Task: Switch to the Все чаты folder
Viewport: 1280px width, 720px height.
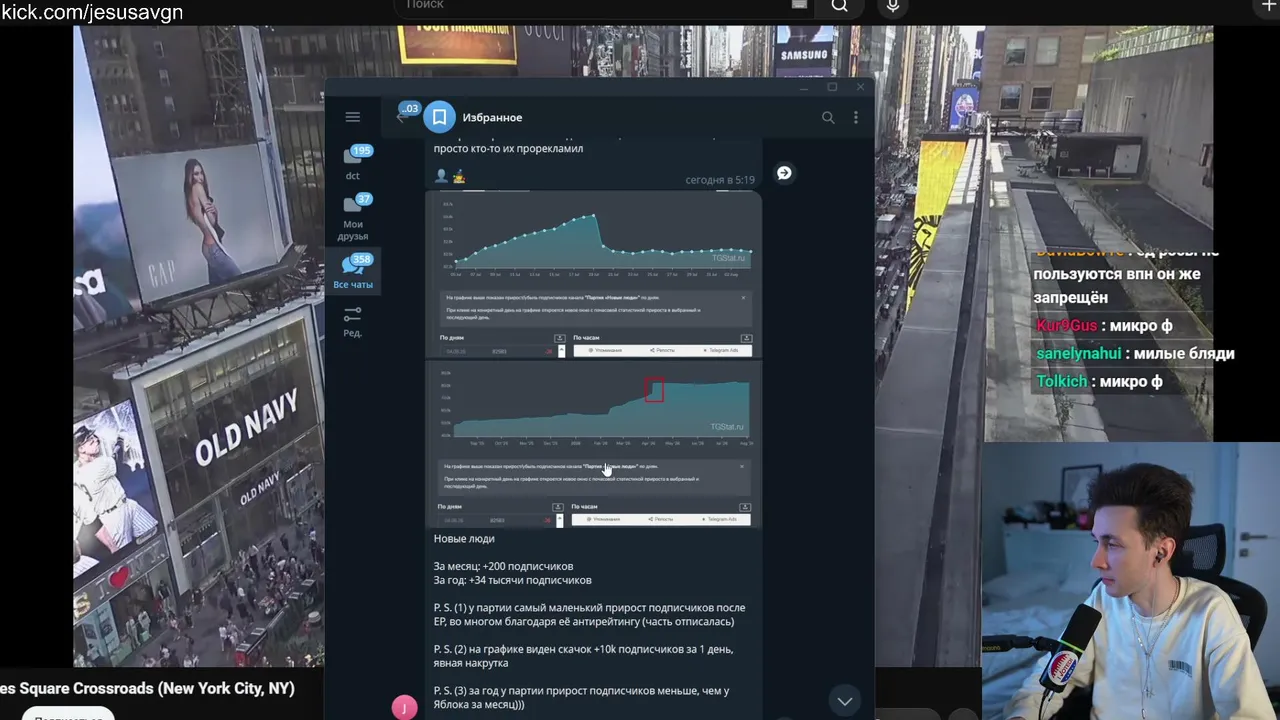Action: 353,272
